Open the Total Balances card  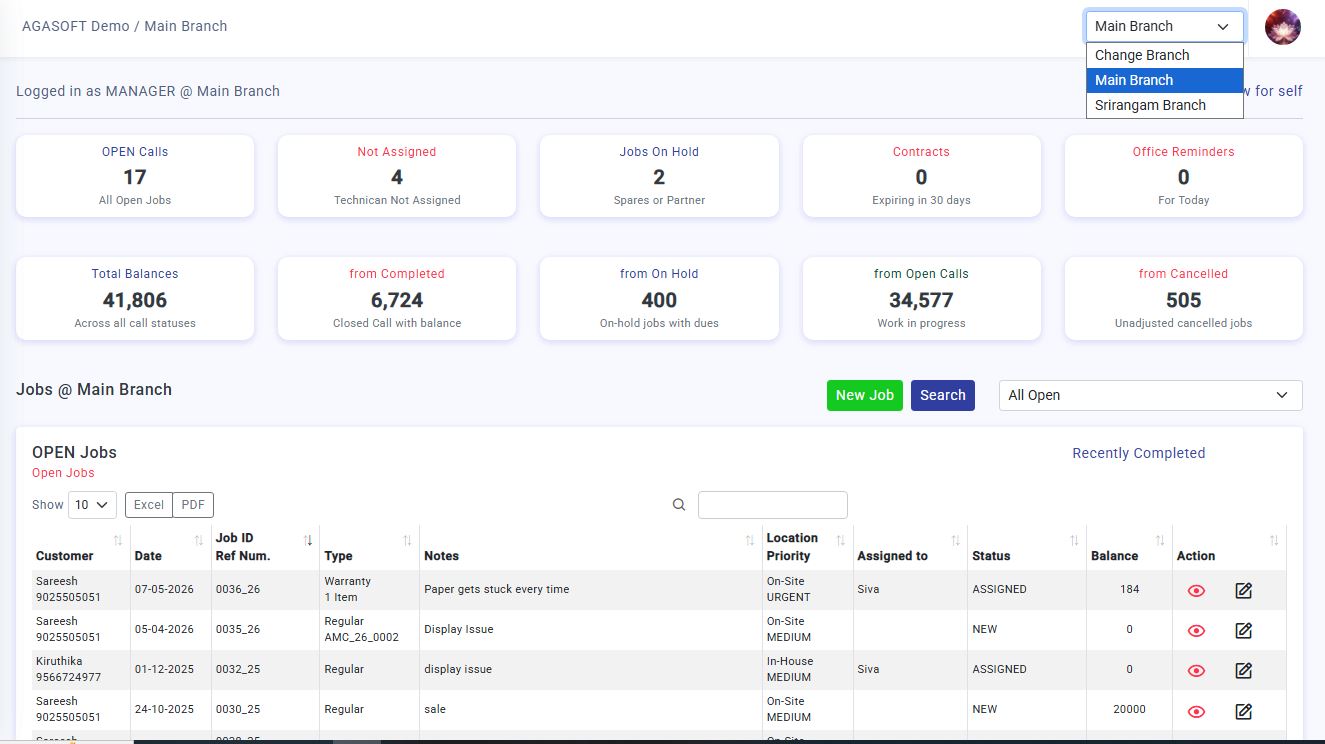[x=135, y=298]
